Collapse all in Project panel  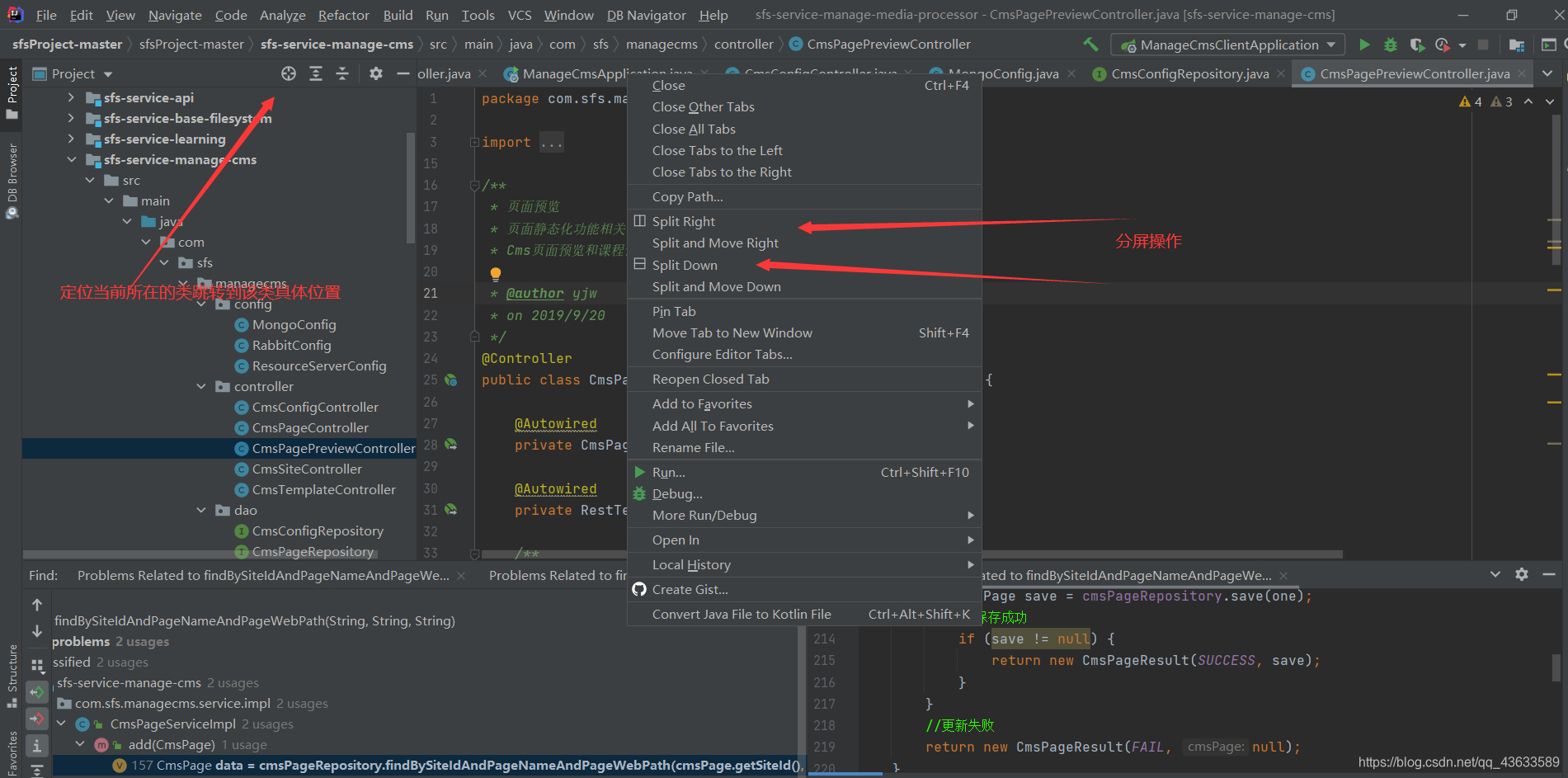coord(342,73)
